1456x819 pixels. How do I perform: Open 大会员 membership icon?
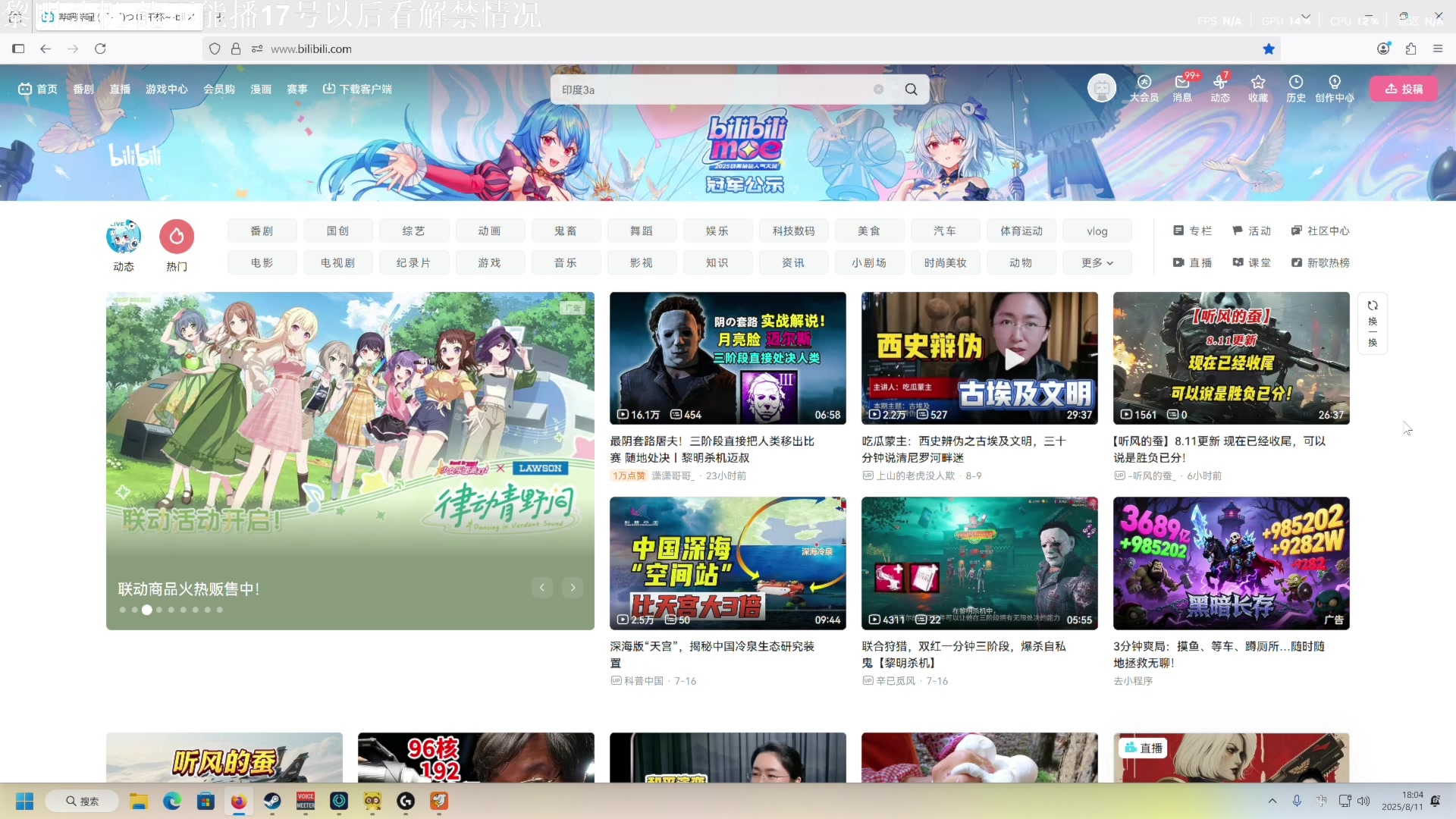pos(1144,89)
